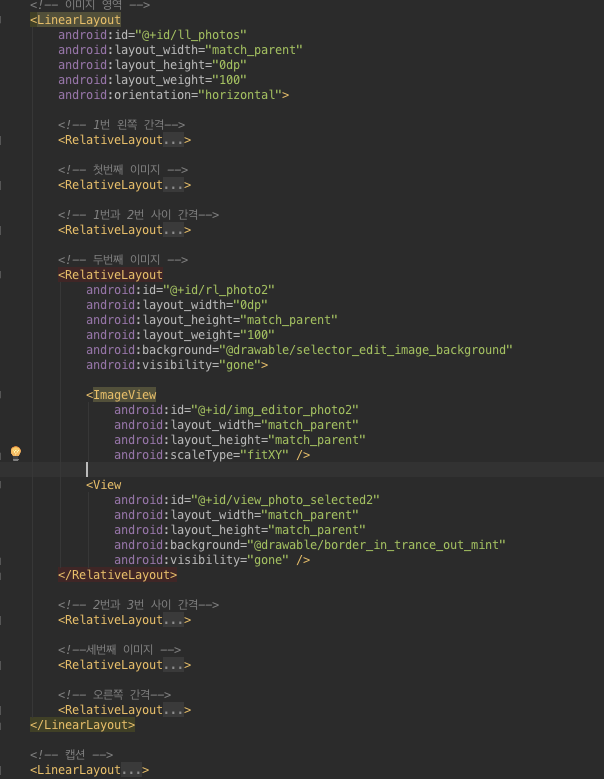
Task: Click the '이미지 영역' comment at the top
Action: (x=89, y=5)
